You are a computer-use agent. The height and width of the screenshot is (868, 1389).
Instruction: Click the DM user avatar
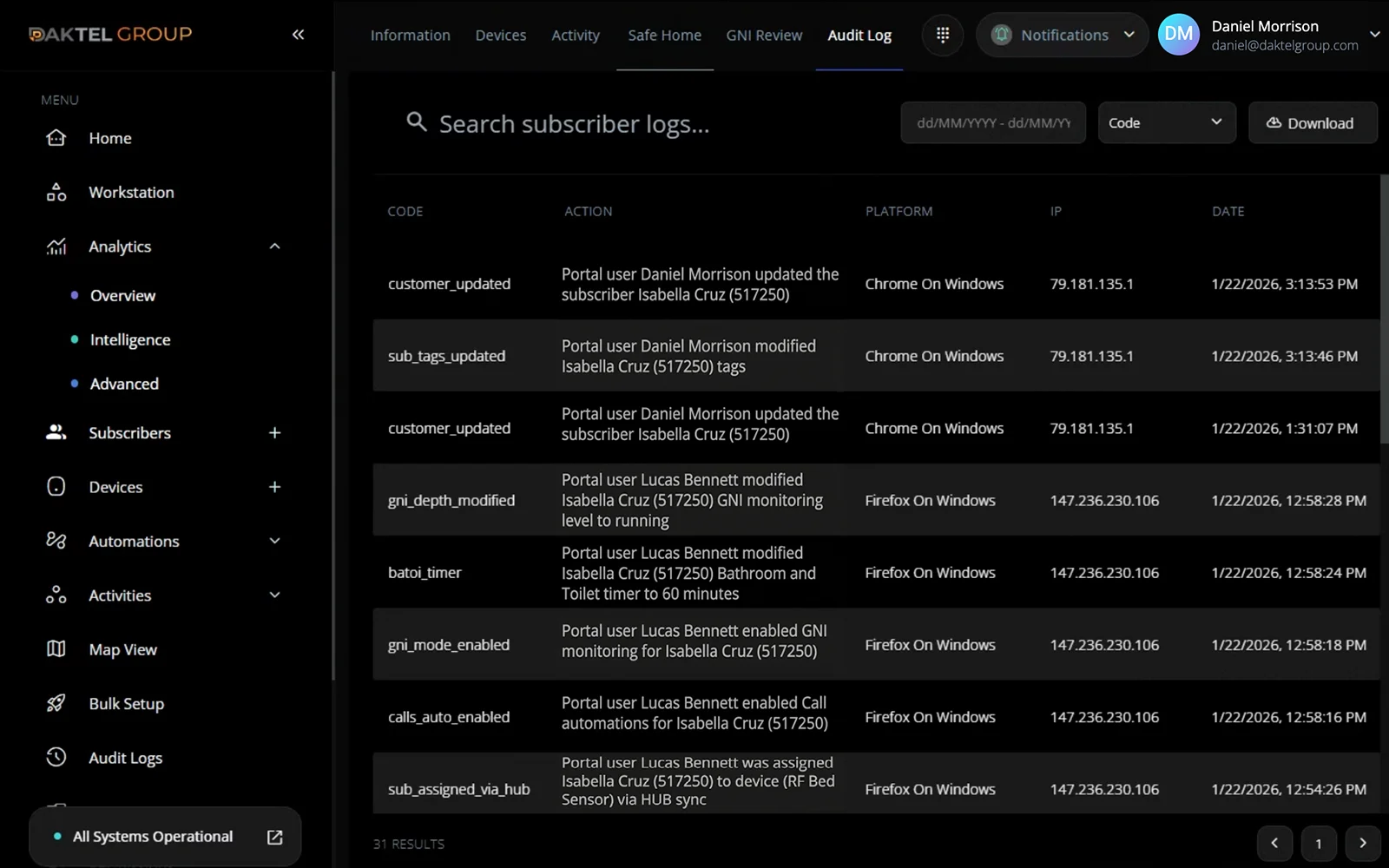[1179, 35]
